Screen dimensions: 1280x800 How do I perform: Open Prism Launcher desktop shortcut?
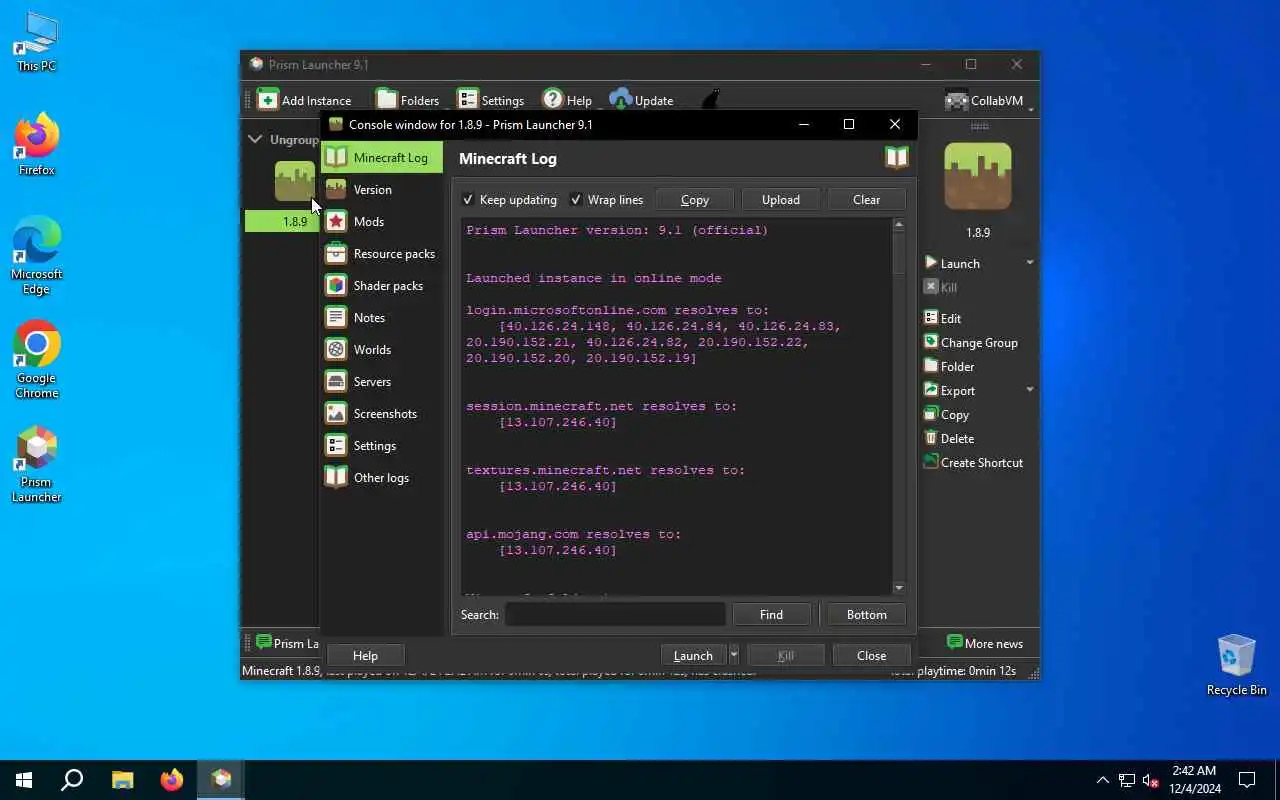(x=36, y=464)
